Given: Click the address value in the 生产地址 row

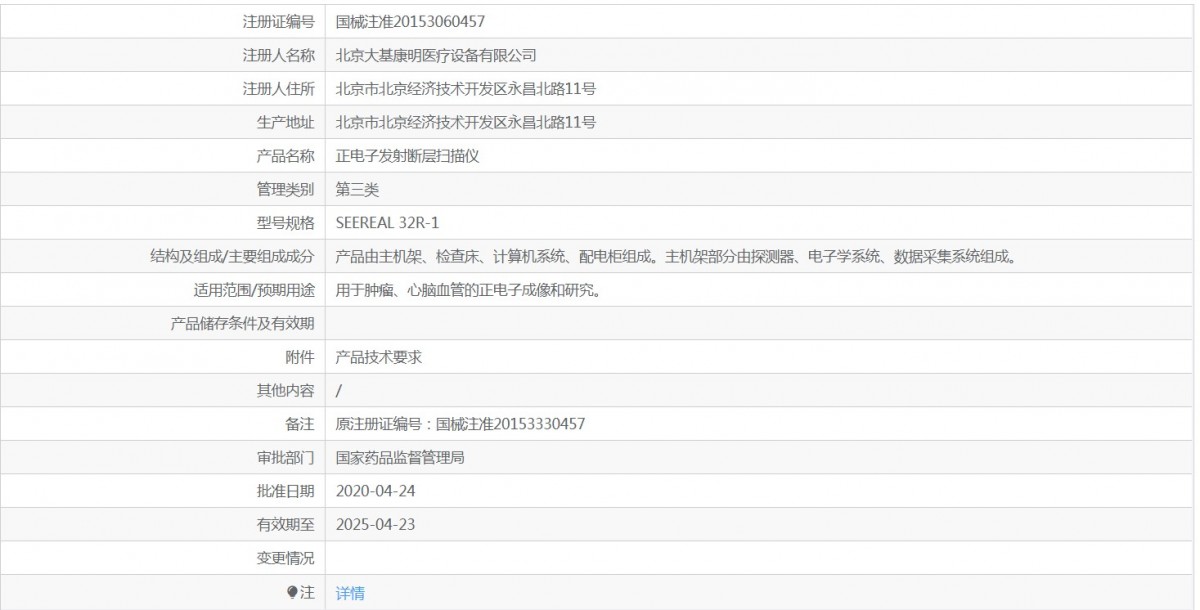Looking at the screenshot, I should 466,123.
